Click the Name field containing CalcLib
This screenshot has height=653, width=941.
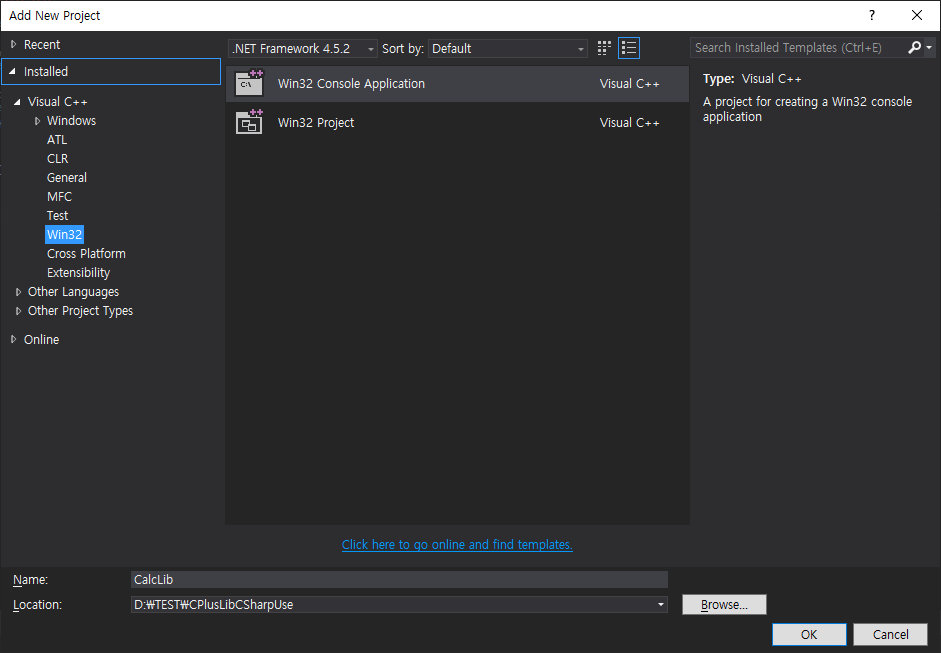399,580
